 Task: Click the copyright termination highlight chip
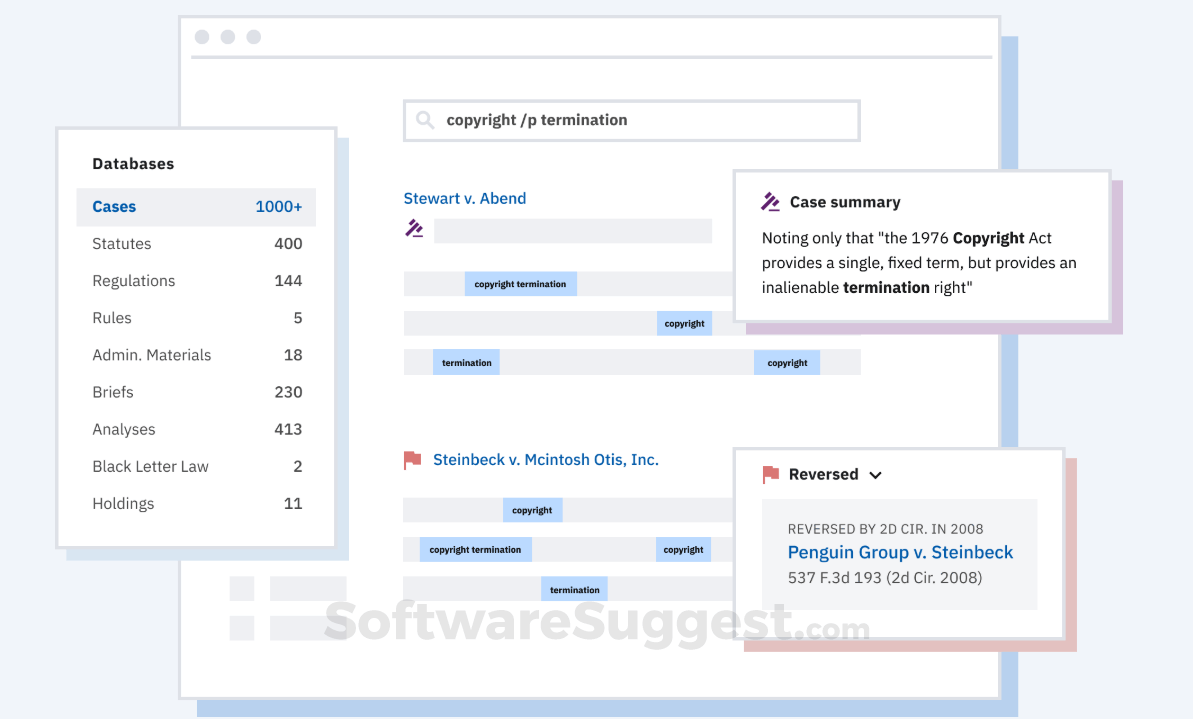click(x=521, y=283)
